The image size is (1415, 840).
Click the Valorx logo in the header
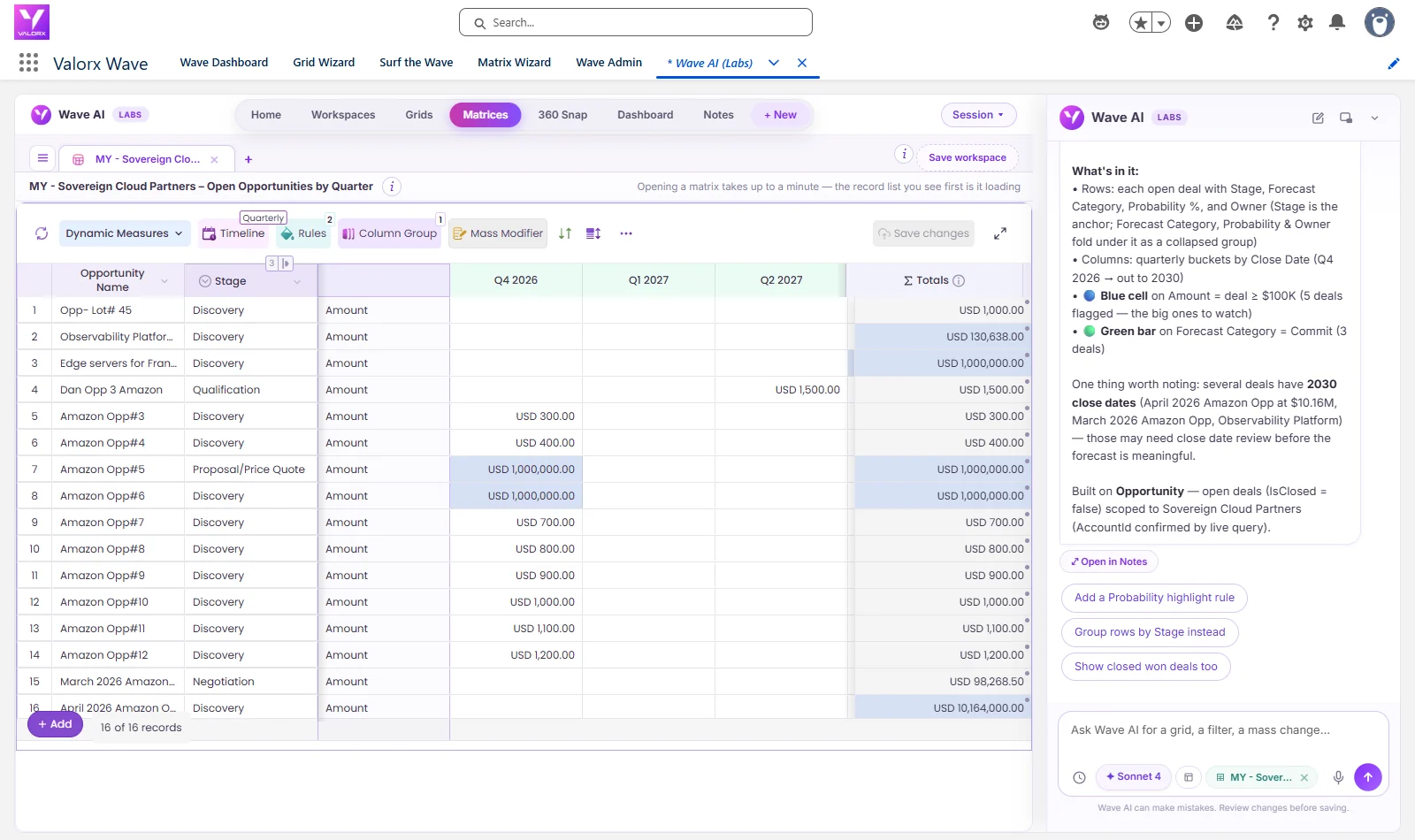point(32,22)
